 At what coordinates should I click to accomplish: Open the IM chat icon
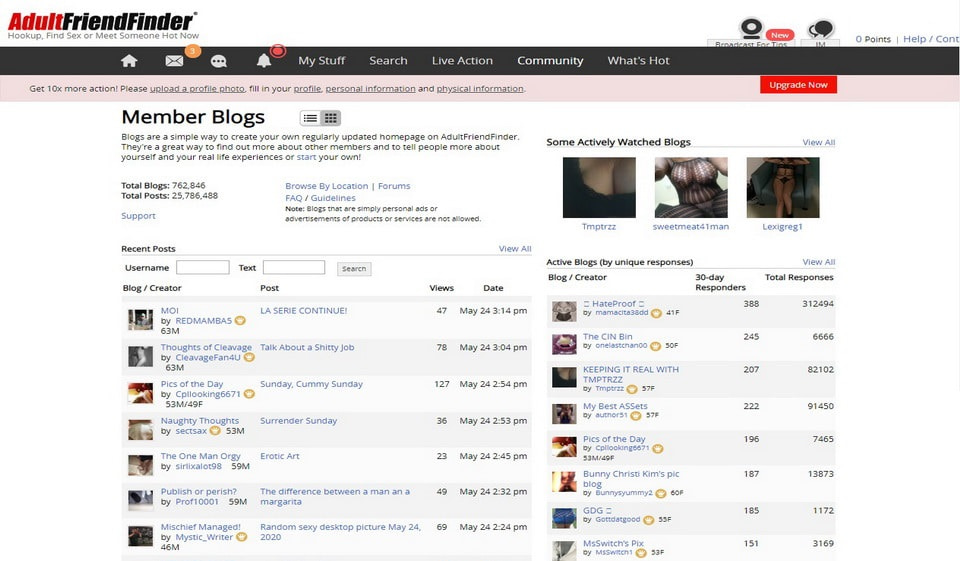click(x=820, y=29)
